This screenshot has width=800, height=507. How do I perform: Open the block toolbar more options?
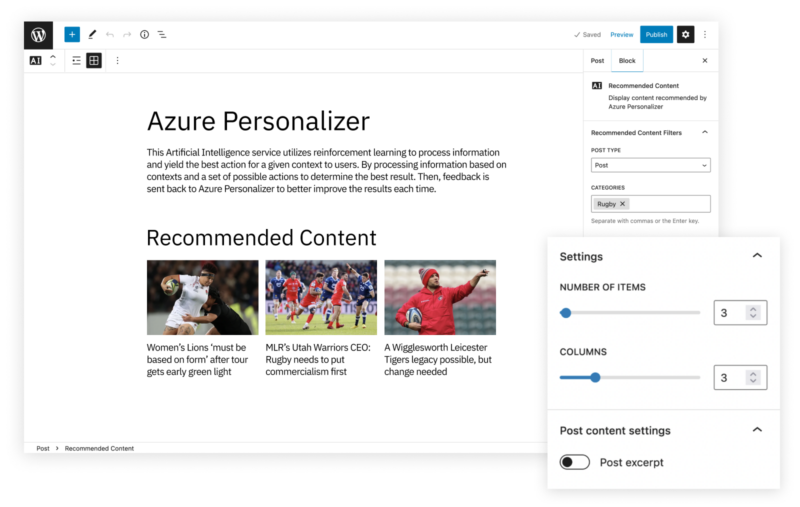117,61
